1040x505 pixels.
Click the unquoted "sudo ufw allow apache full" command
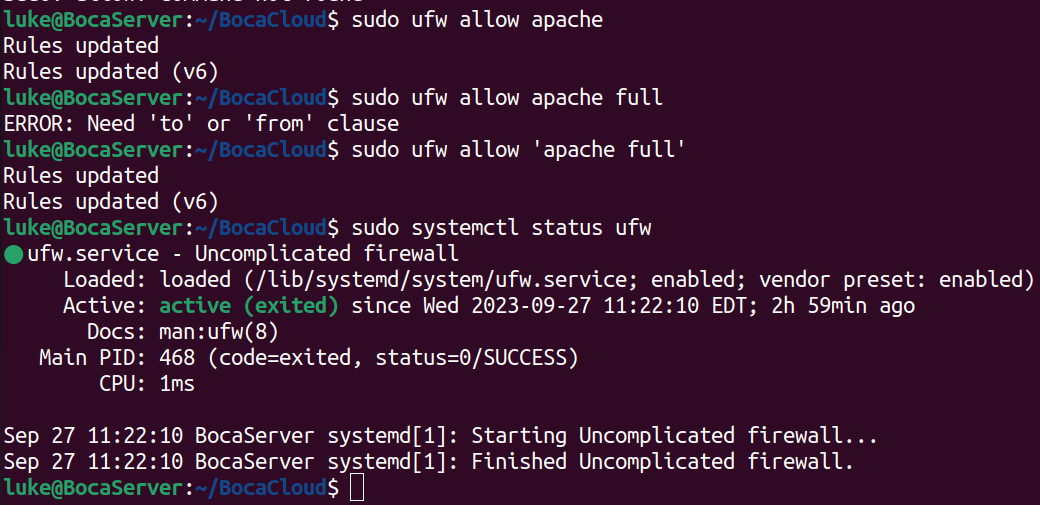click(x=507, y=98)
